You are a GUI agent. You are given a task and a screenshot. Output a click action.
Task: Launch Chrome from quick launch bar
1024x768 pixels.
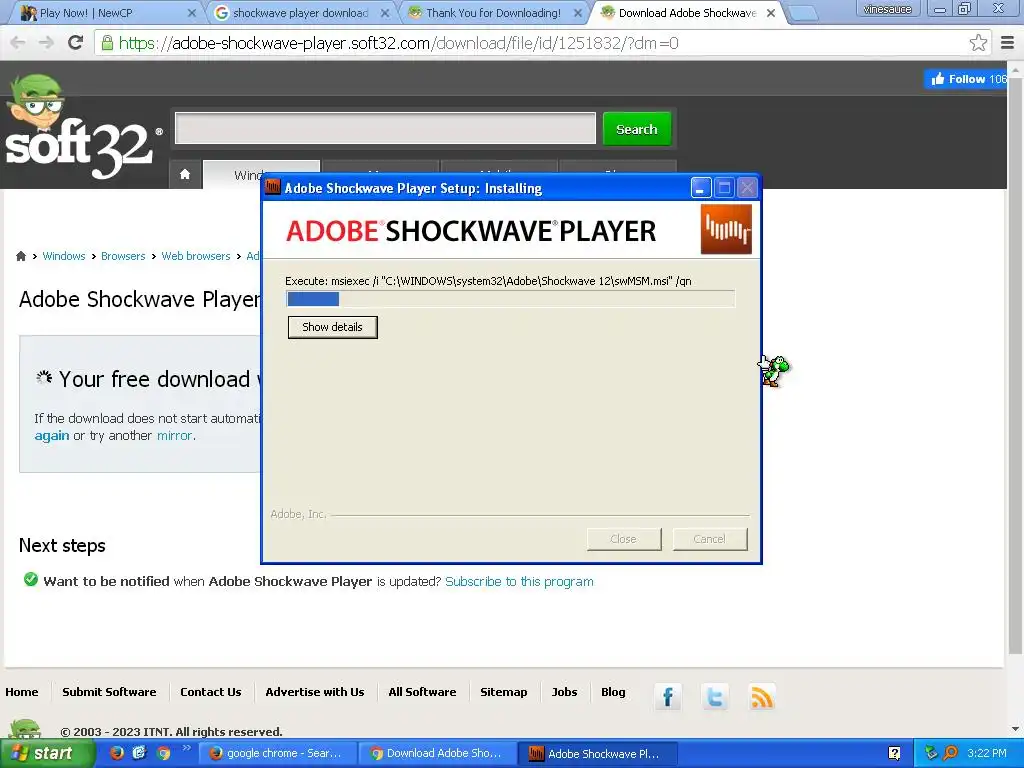coord(163,753)
